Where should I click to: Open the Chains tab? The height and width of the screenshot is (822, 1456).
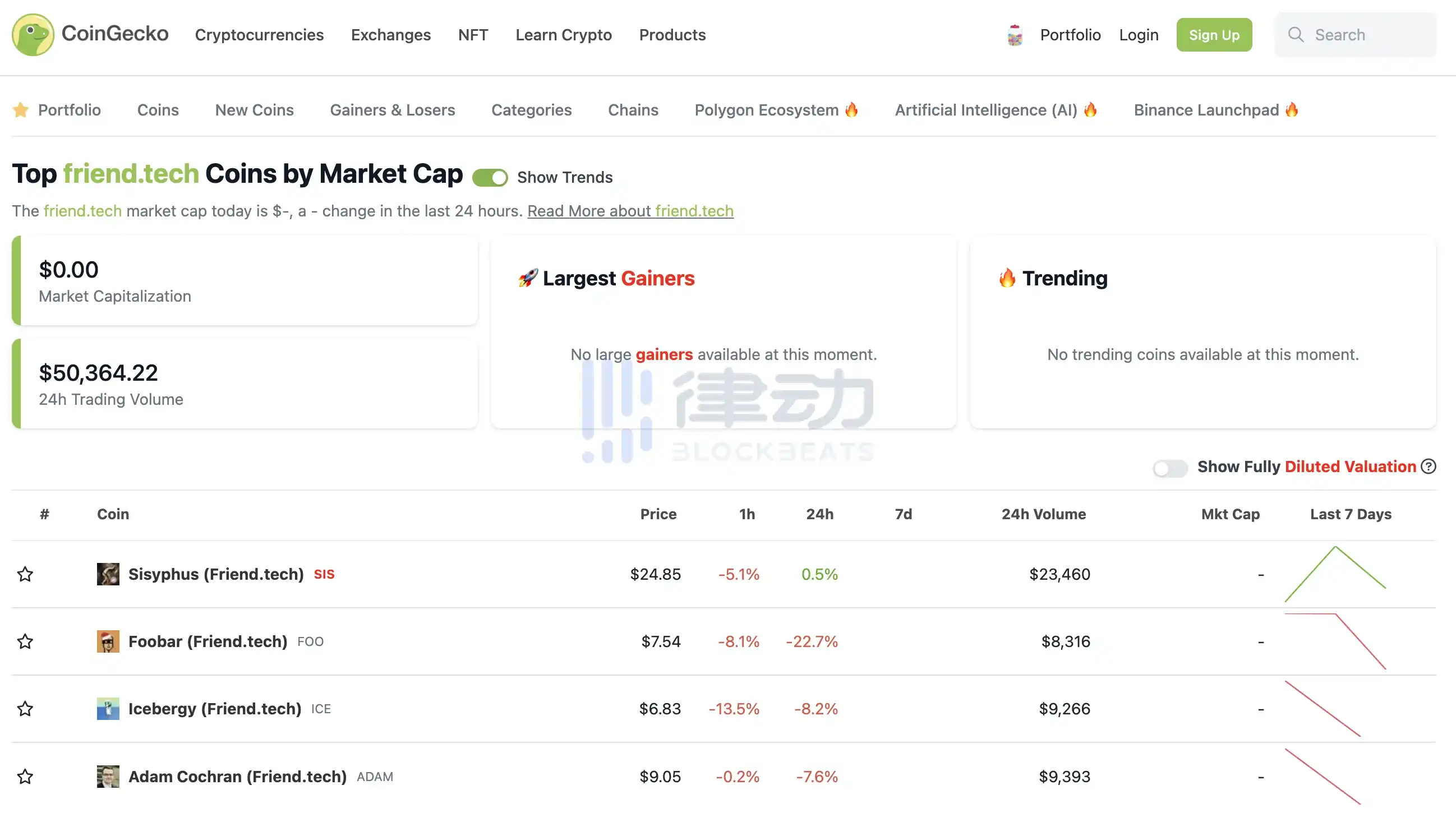pyautogui.click(x=633, y=109)
